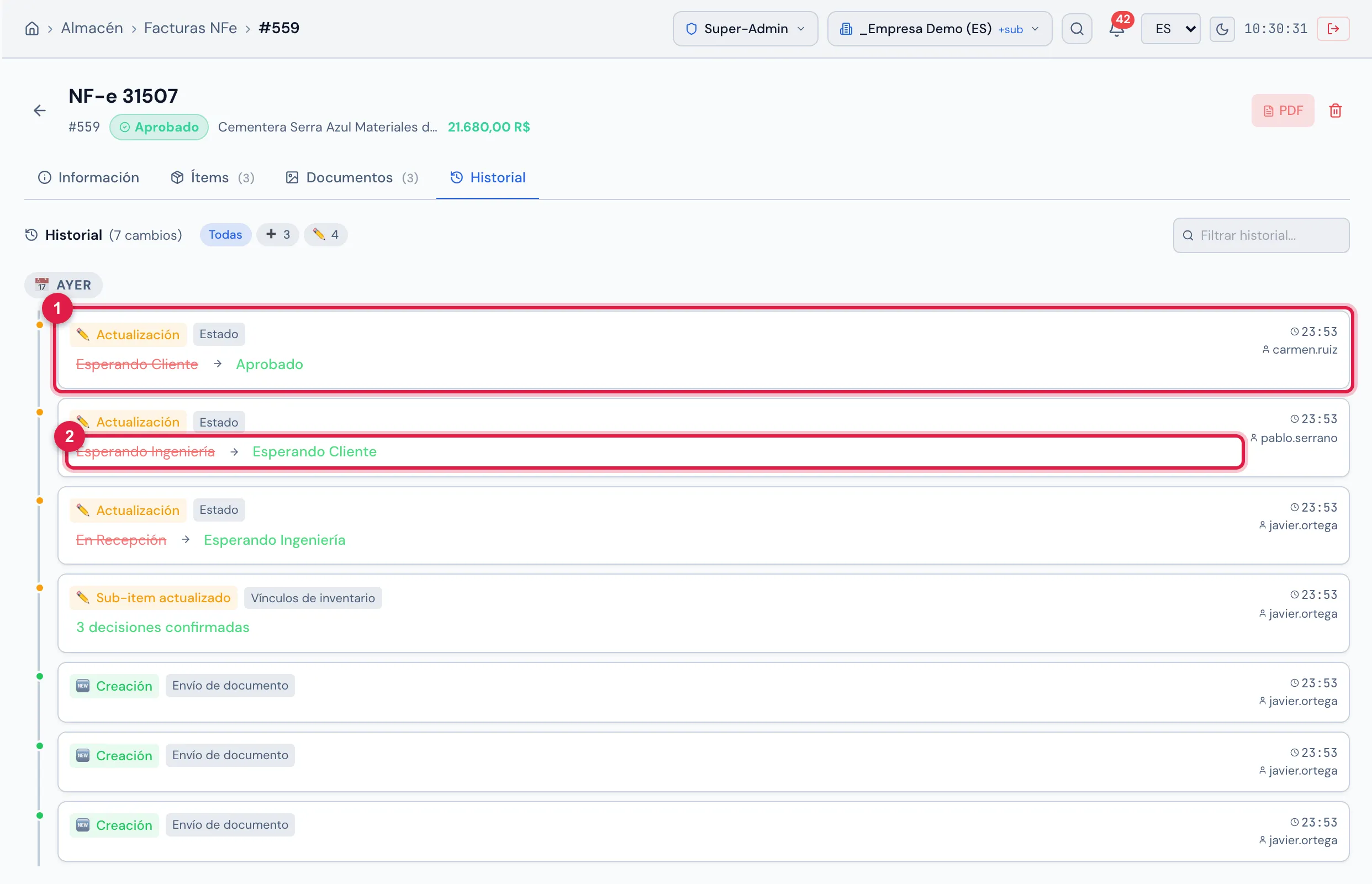
Task: Click the red logout icon
Action: tap(1333, 29)
